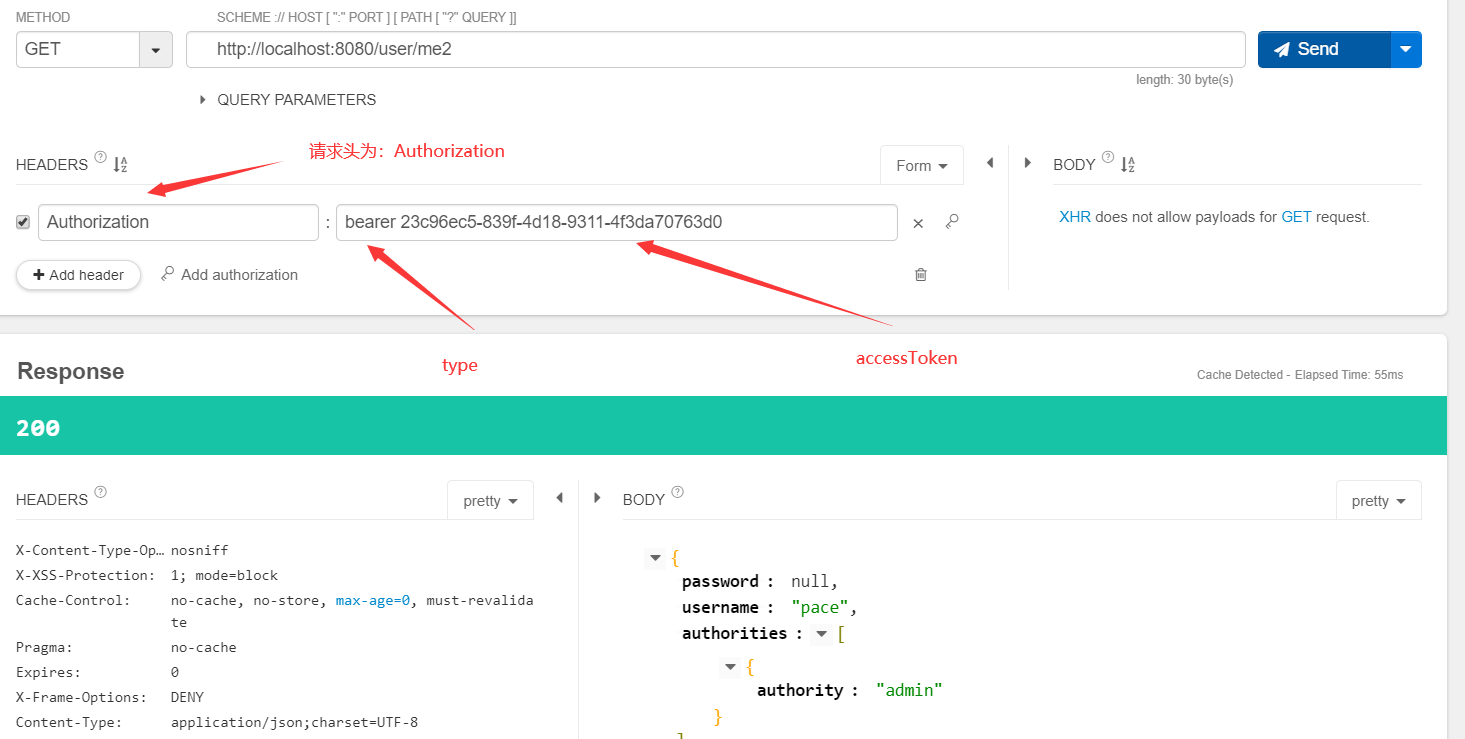Image resolution: width=1465 pixels, height=739 pixels.
Task: Expand request body pane right arrow
Action: pos(1027,162)
